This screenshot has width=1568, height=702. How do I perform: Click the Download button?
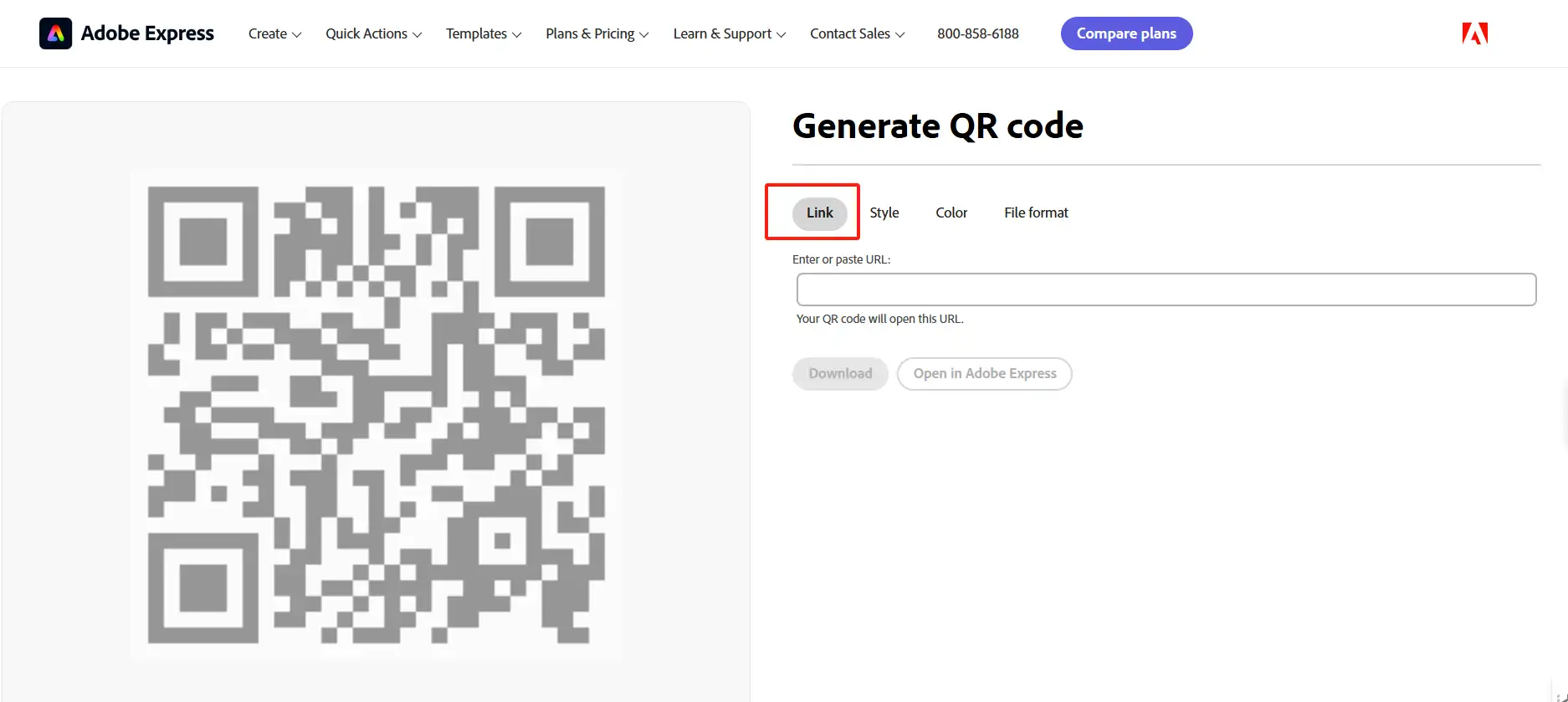coord(840,373)
